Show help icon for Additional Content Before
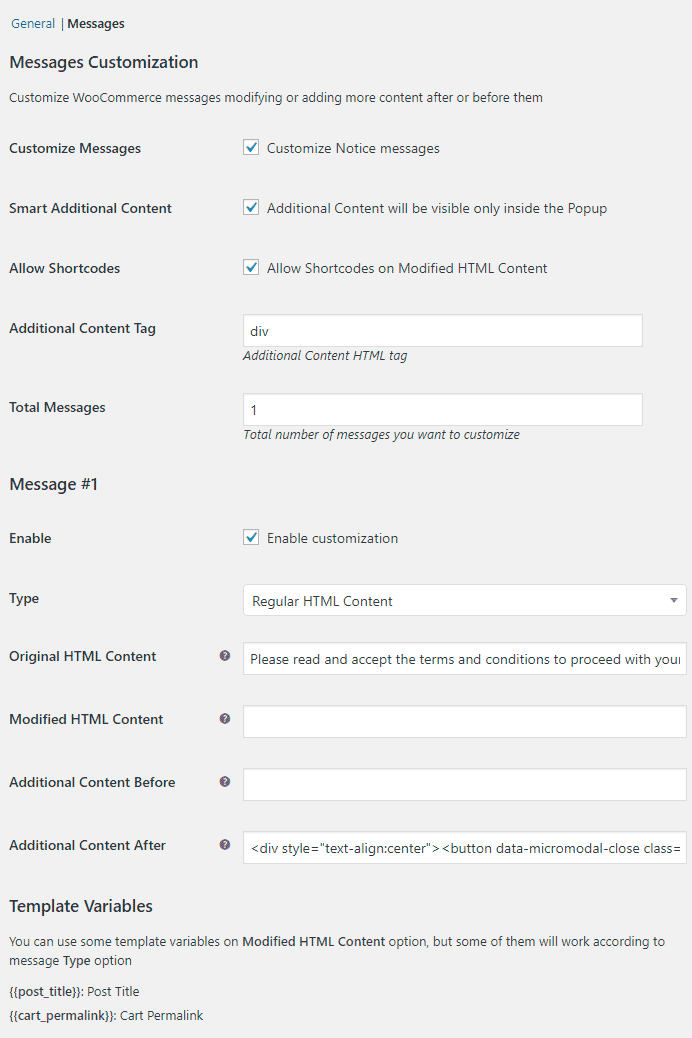This screenshot has height=1038, width=692. pos(225,781)
